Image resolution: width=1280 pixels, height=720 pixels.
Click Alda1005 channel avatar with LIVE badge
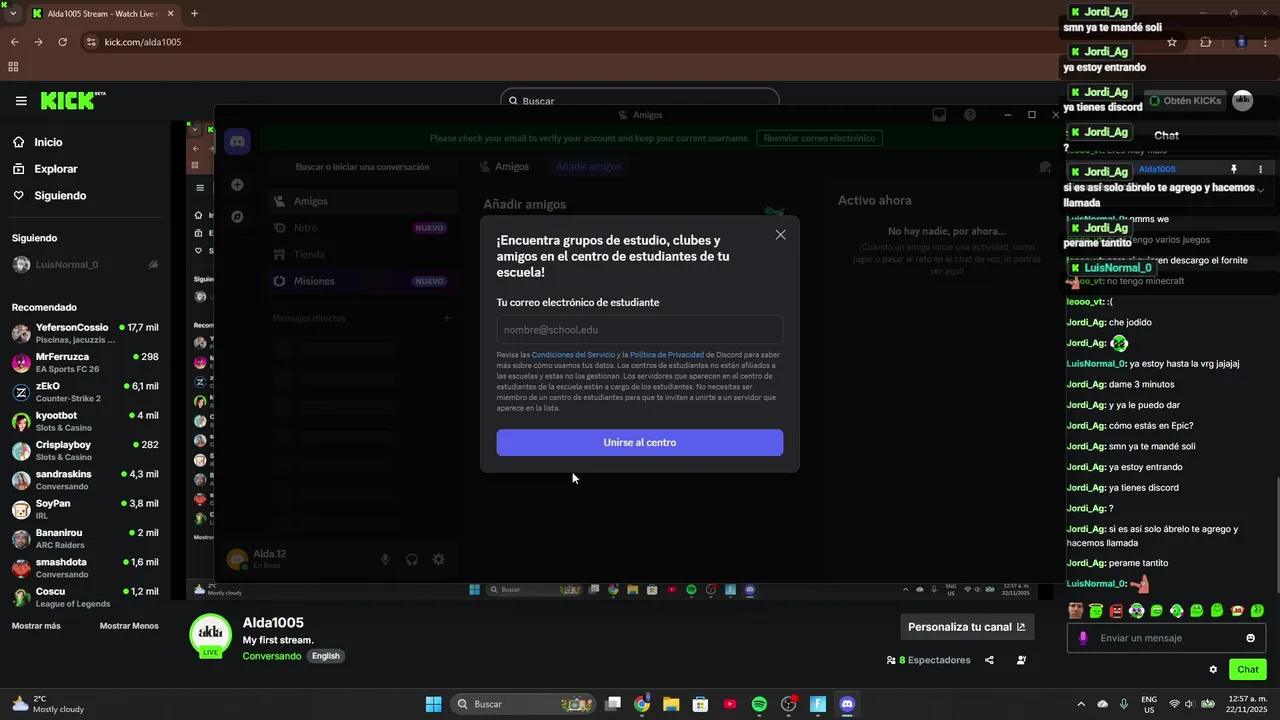tap(211, 635)
